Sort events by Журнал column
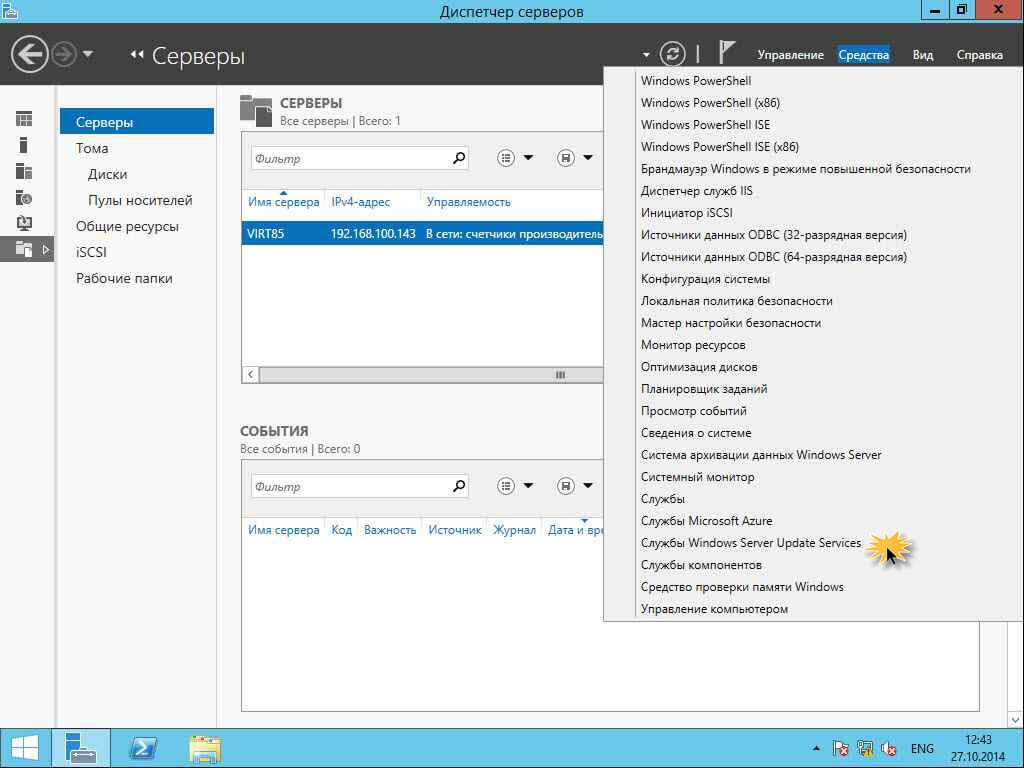The width and height of the screenshot is (1024, 768). click(x=514, y=530)
